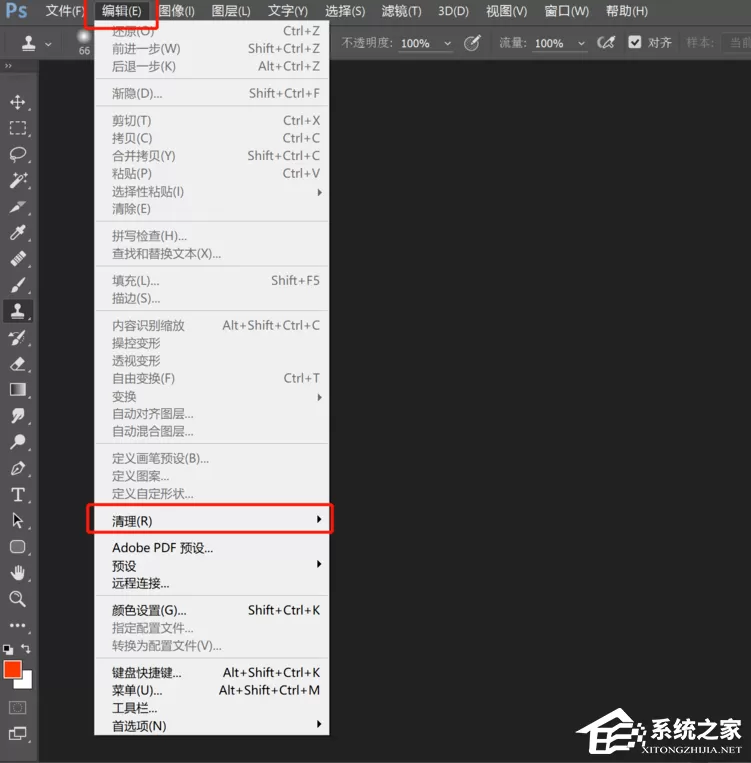Click the white background color swatch
Screen dimensions: 751x763
(x=26, y=683)
